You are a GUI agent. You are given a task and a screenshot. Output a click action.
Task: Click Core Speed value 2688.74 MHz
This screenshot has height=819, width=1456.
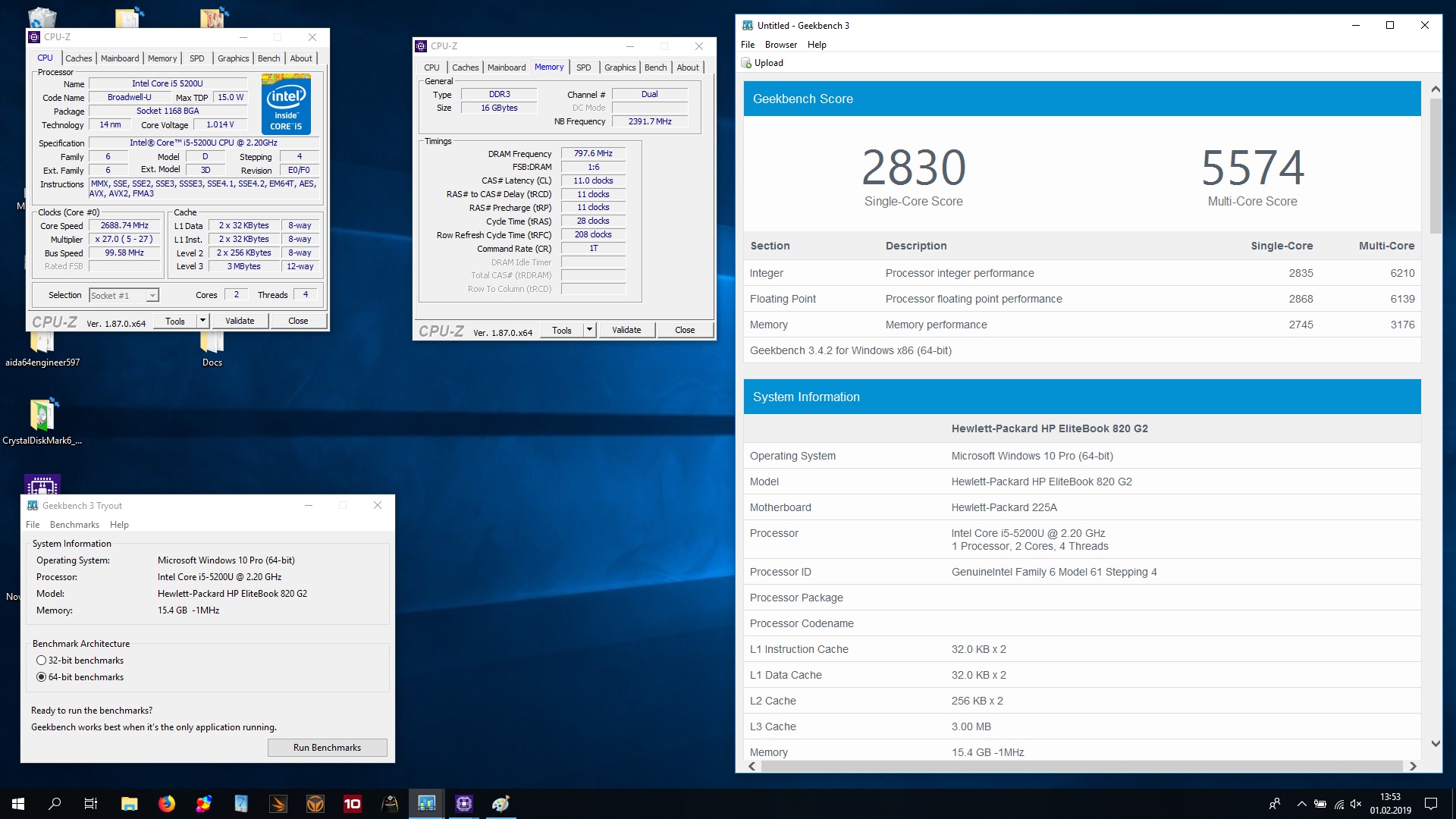point(124,225)
